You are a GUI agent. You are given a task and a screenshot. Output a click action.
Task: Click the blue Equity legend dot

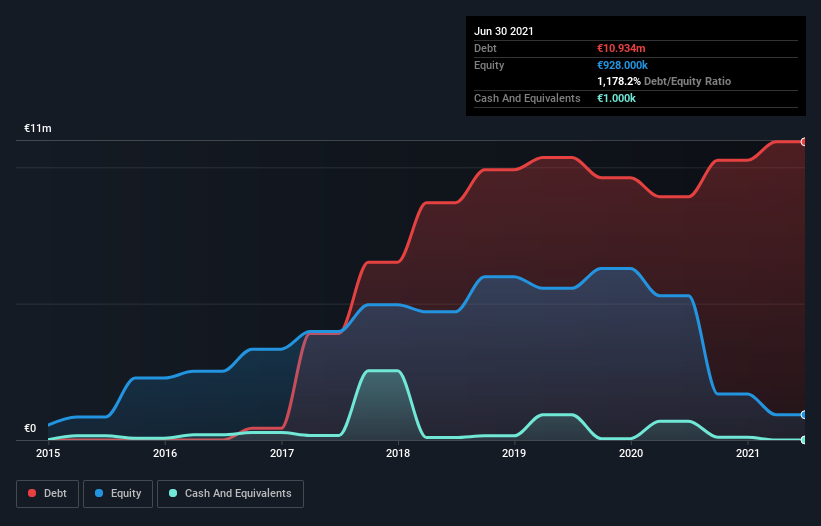click(99, 493)
